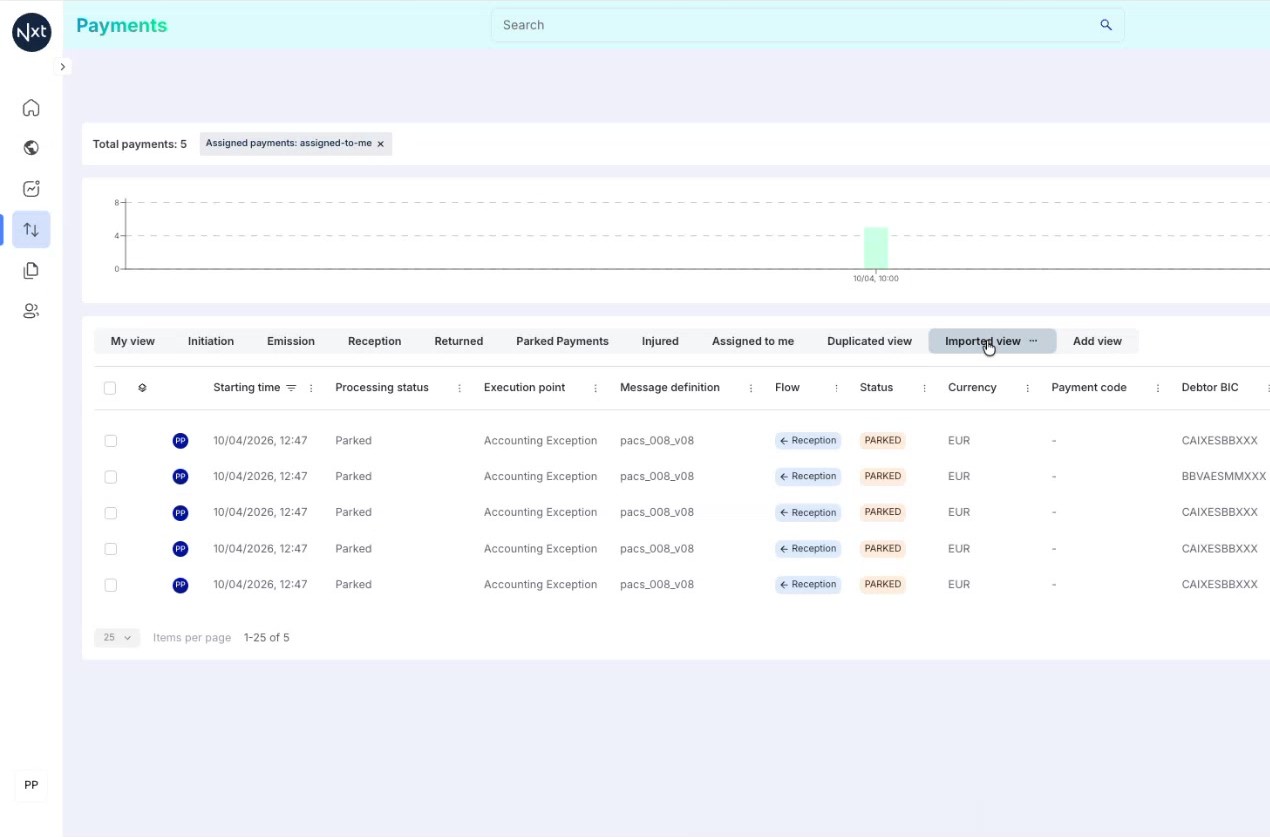
Task: Click the green chart bar at 10:00
Action: tap(876, 248)
